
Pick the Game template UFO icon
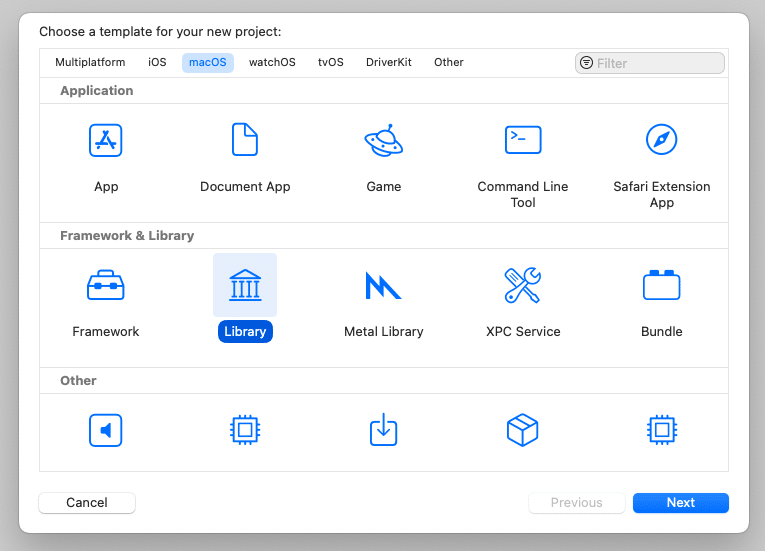coord(384,140)
